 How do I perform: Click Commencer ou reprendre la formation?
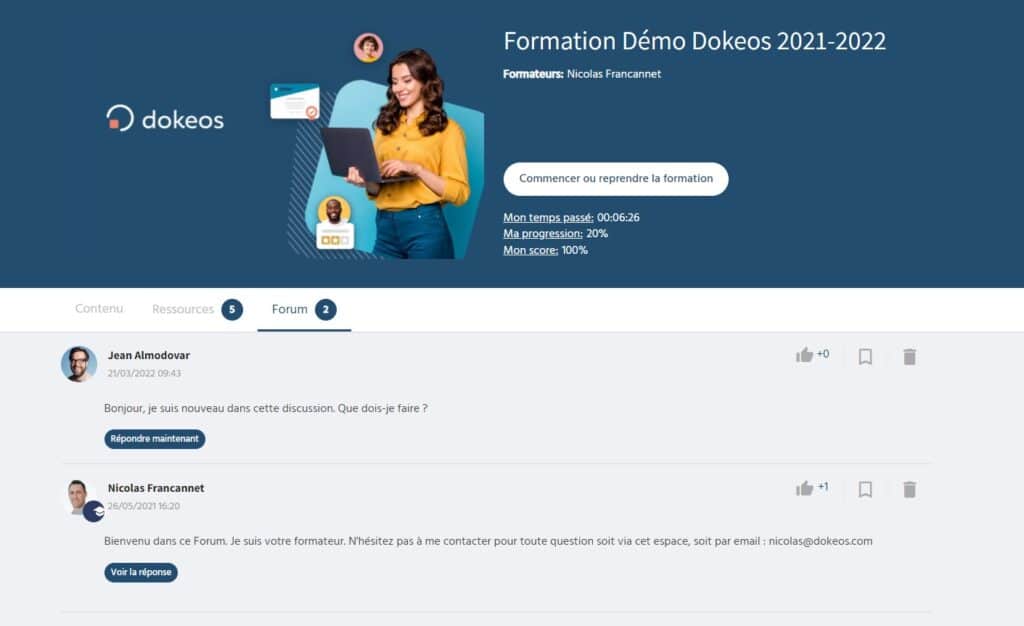616,179
